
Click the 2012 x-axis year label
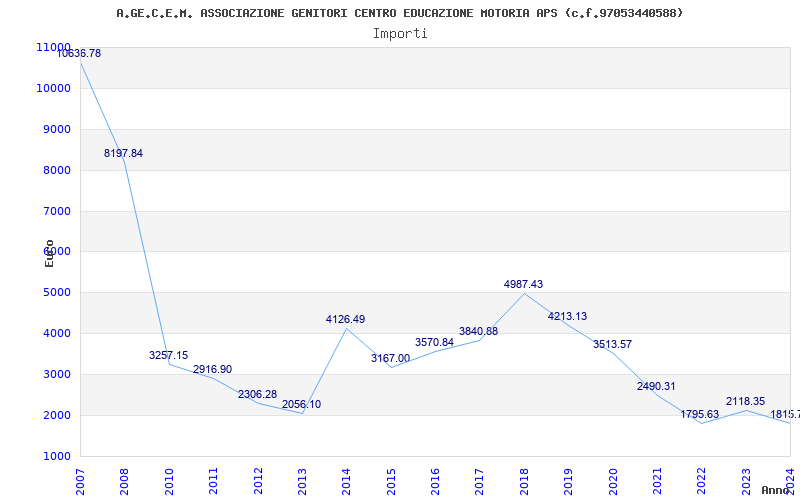258,481
